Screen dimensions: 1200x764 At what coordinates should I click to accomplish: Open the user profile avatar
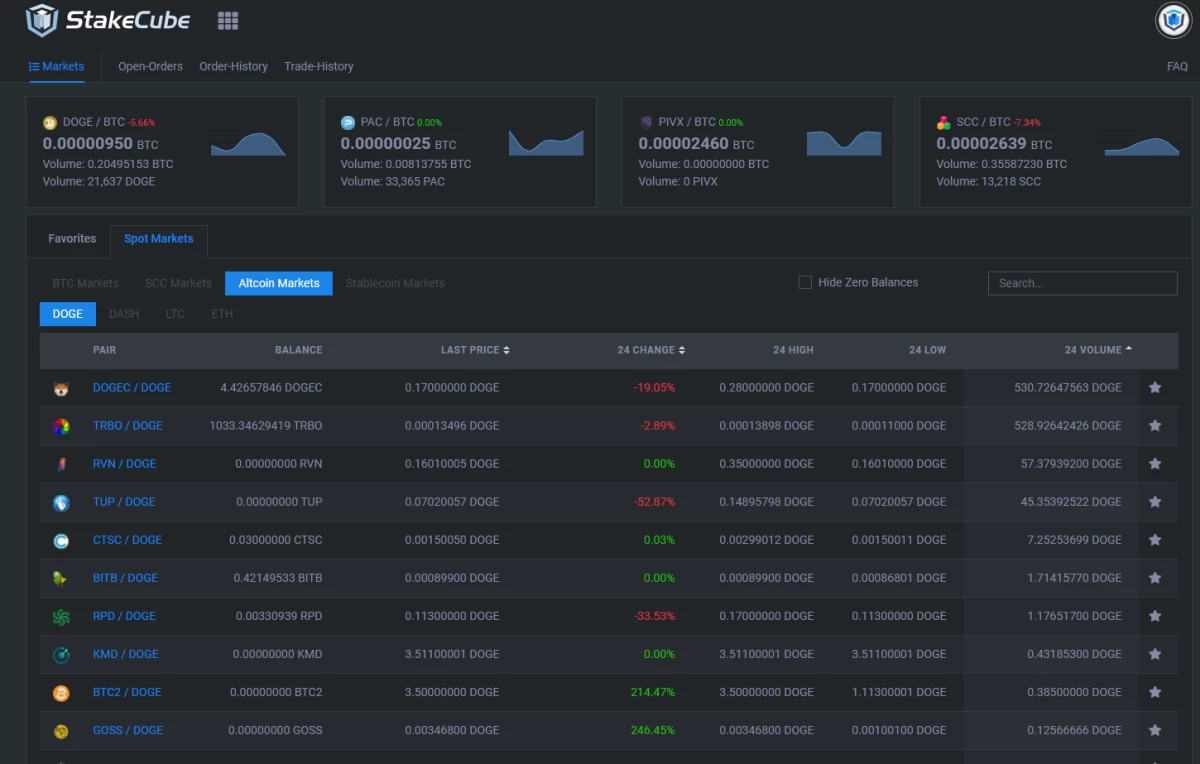1173,20
